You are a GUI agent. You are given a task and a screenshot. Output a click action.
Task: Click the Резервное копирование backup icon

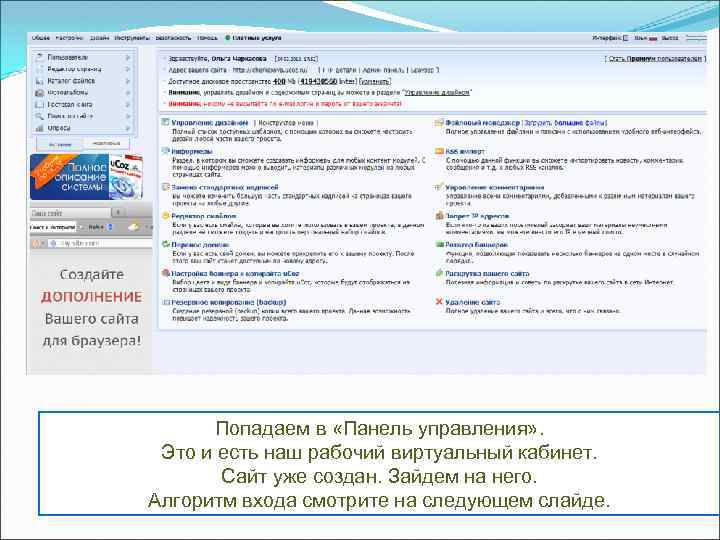166,303
